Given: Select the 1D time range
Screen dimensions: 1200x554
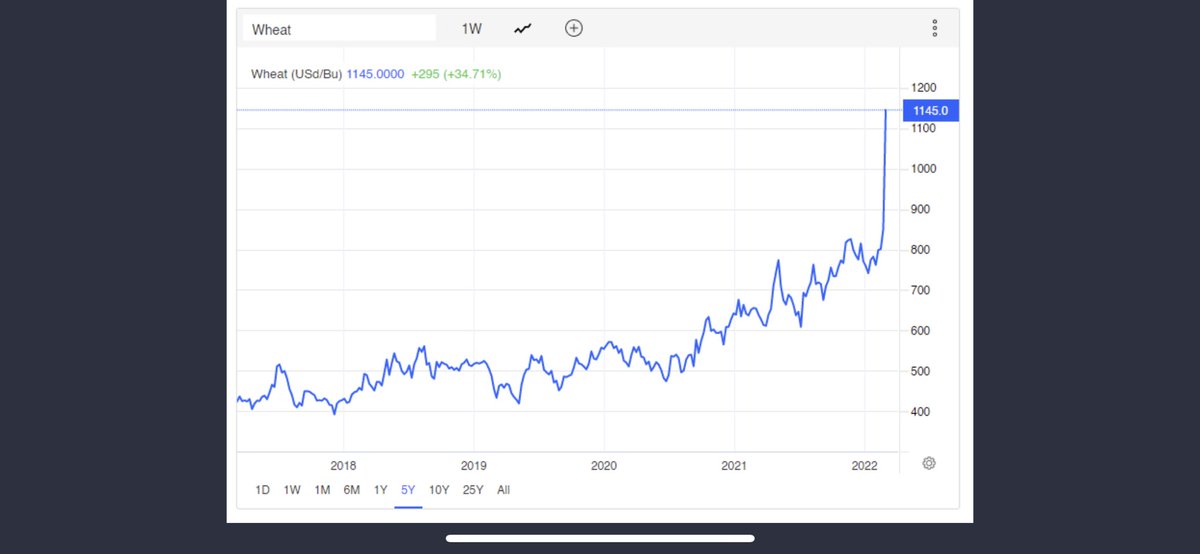Looking at the screenshot, I should (x=262, y=490).
